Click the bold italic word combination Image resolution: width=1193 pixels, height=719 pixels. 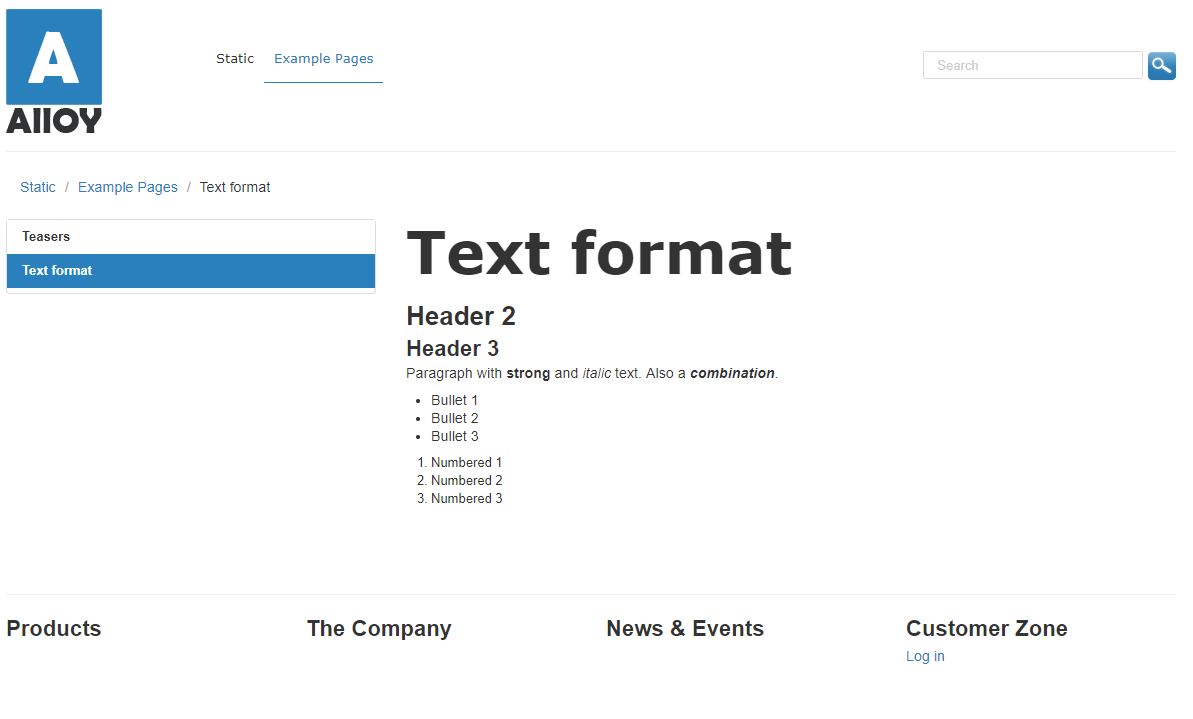732,374
